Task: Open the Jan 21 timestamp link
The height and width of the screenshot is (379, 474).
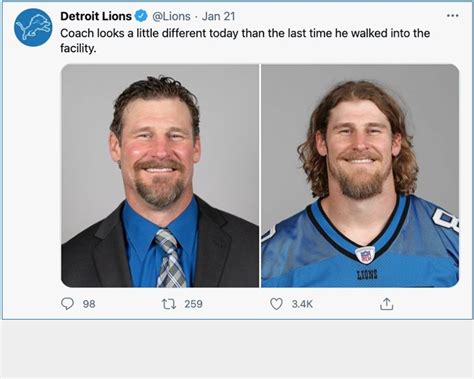Action: (x=218, y=16)
